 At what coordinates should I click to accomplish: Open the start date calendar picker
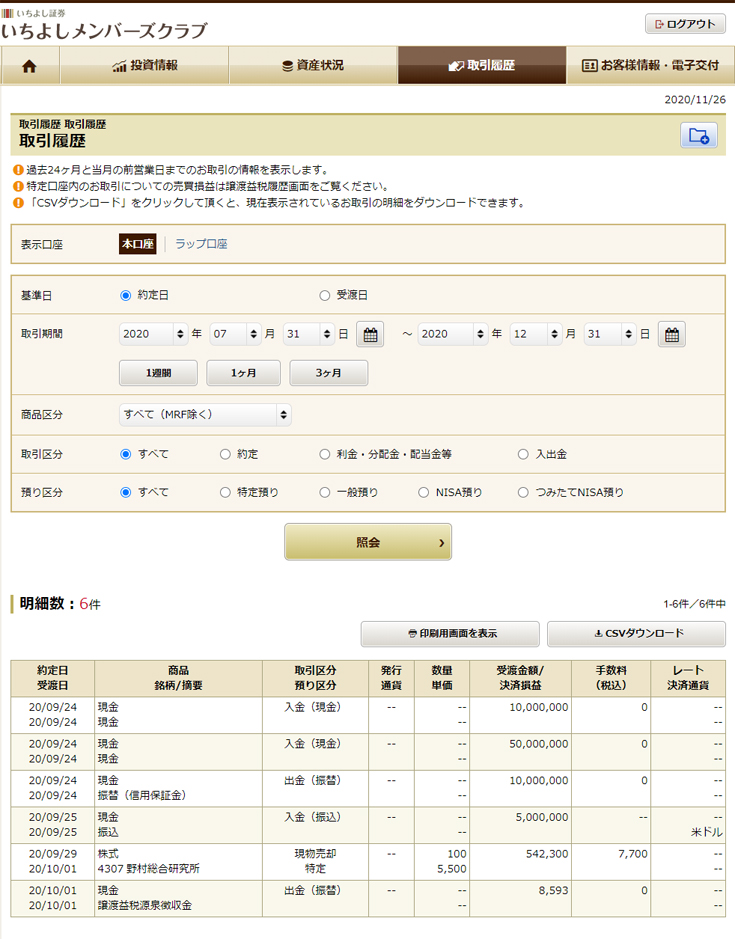pyautogui.click(x=370, y=335)
